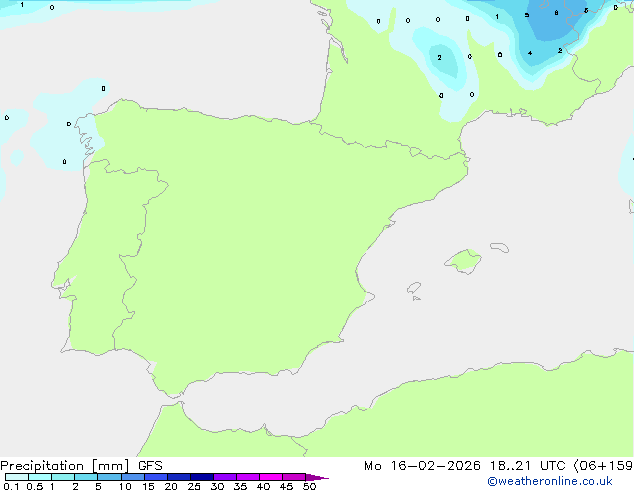Pick the 10–15 mm legend color swatch
The width and height of the screenshot is (634, 490).
coord(133,477)
